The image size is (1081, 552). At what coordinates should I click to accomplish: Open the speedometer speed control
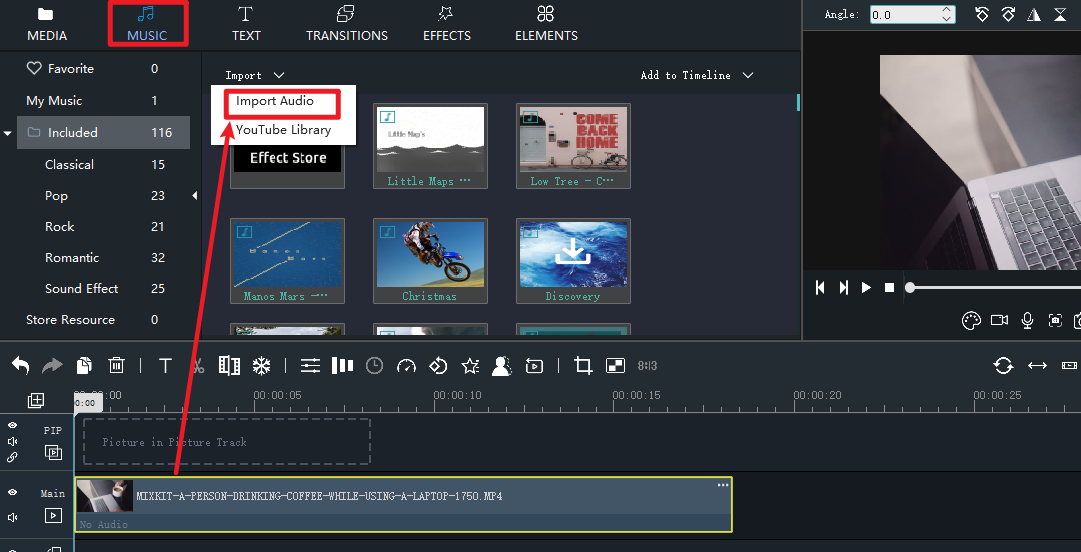coord(407,365)
